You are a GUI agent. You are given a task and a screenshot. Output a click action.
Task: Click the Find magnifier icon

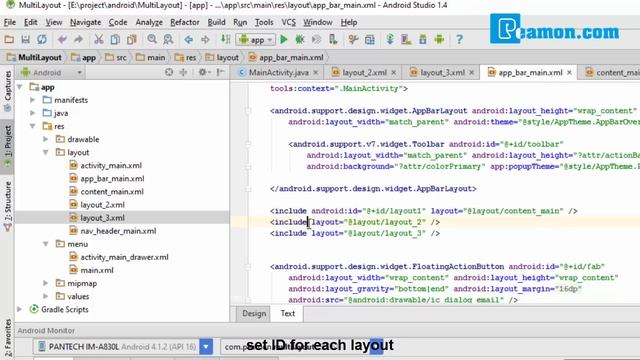click(x=152, y=40)
